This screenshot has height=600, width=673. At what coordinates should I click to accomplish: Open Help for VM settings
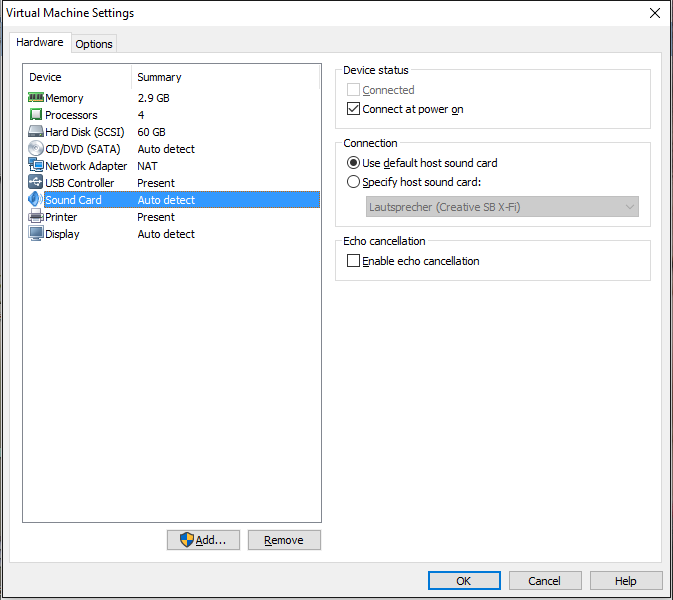point(626,581)
